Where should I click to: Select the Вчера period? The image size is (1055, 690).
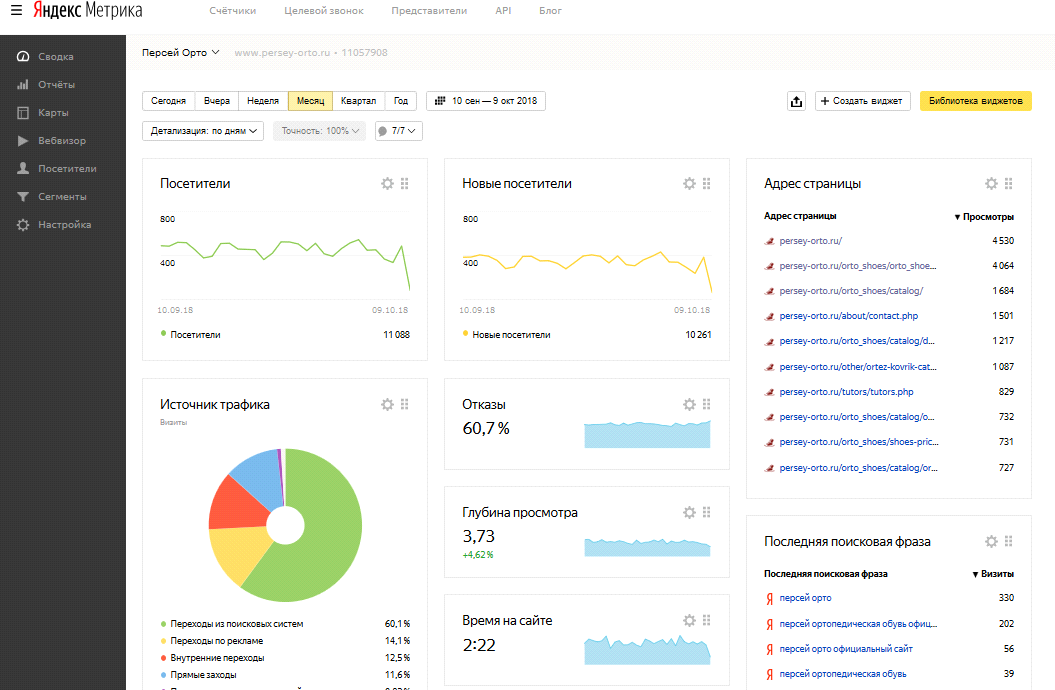click(x=217, y=101)
